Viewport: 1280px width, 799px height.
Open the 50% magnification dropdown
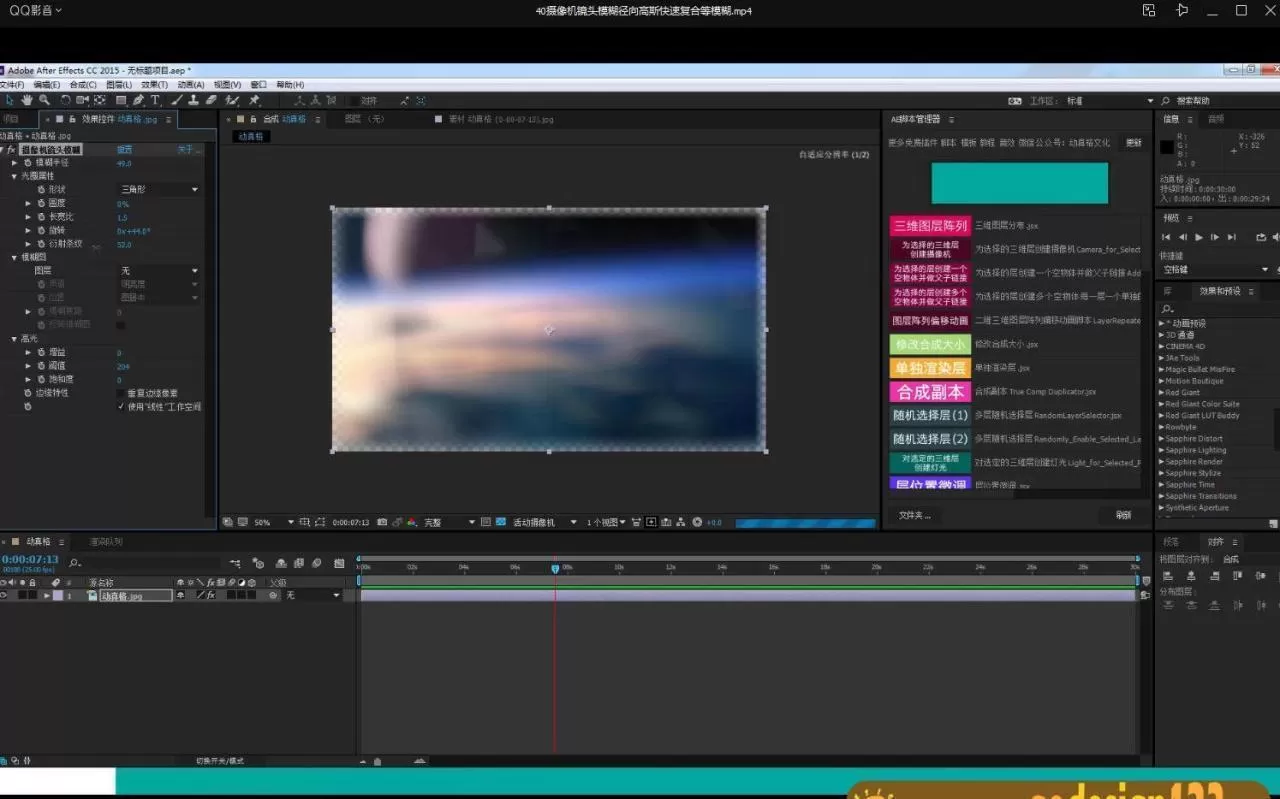coord(273,522)
